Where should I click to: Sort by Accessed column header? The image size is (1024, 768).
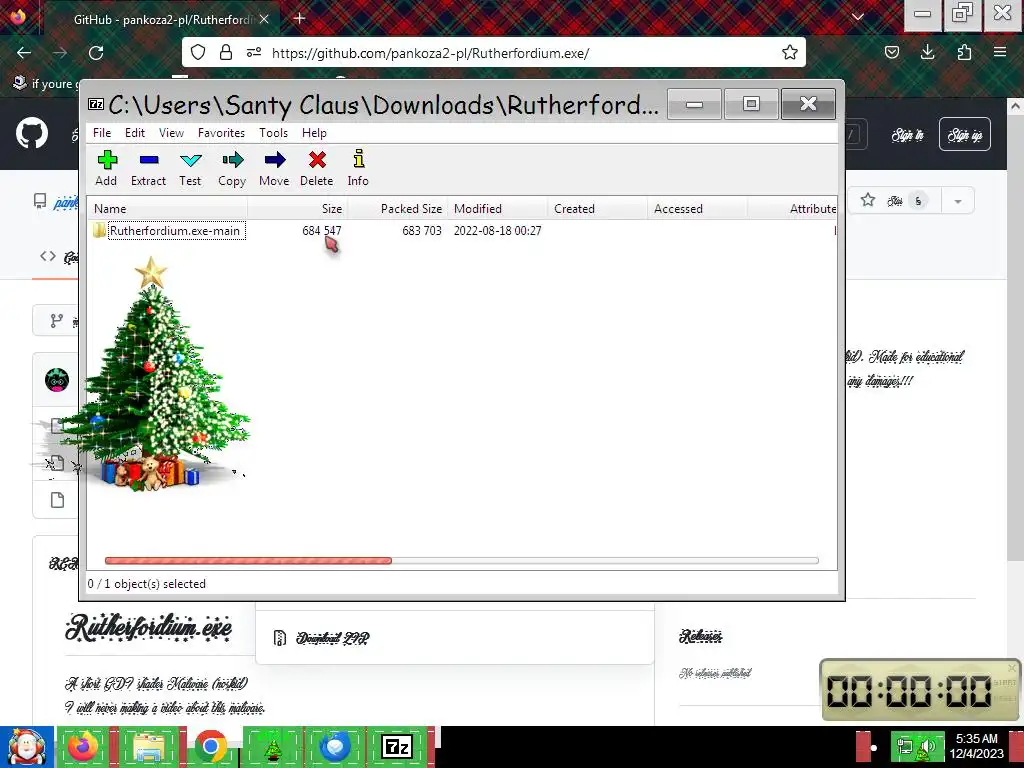(x=697, y=209)
